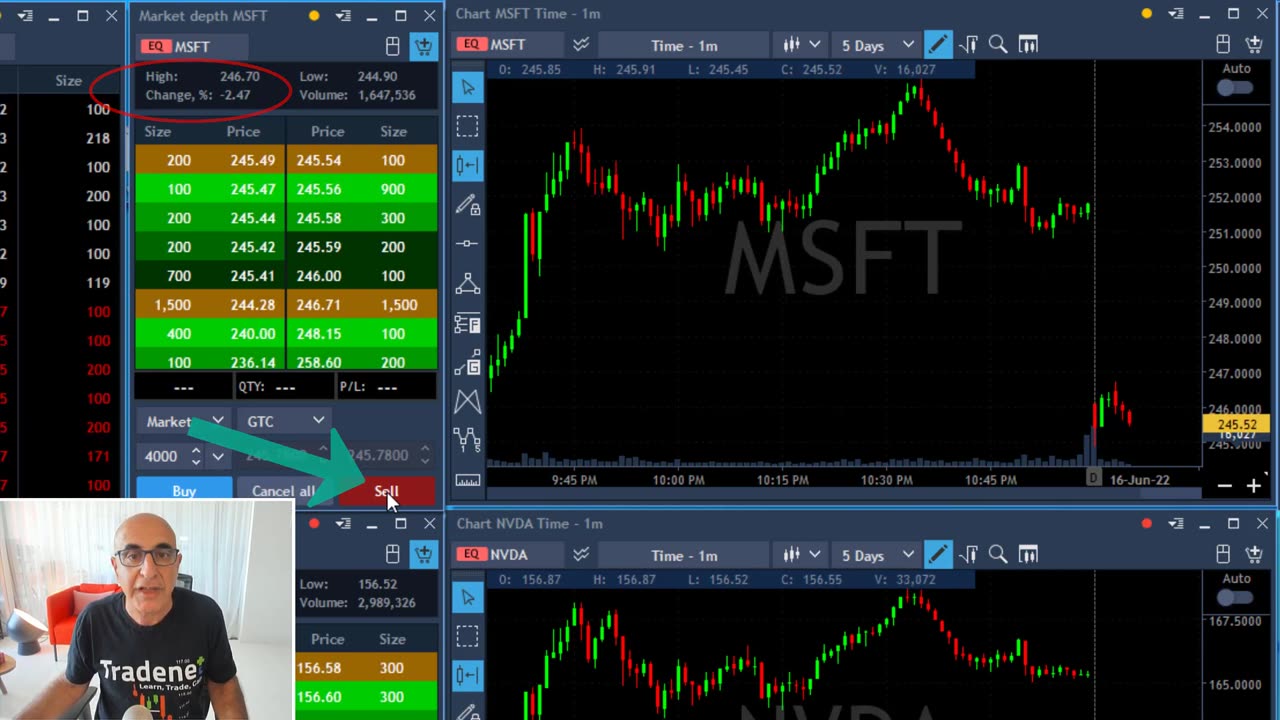The width and height of the screenshot is (1280, 720).
Task: Click the magnifier search icon in NVDA chart toolbar
Action: (x=998, y=554)
